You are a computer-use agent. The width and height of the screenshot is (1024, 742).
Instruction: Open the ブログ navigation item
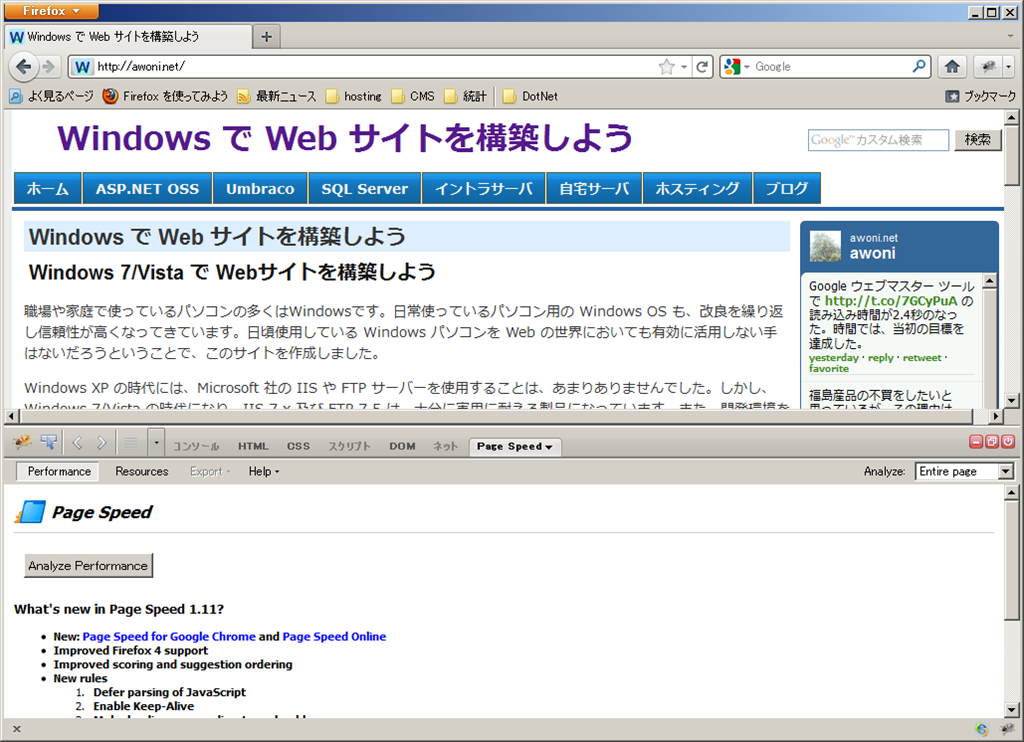[786, 189]
